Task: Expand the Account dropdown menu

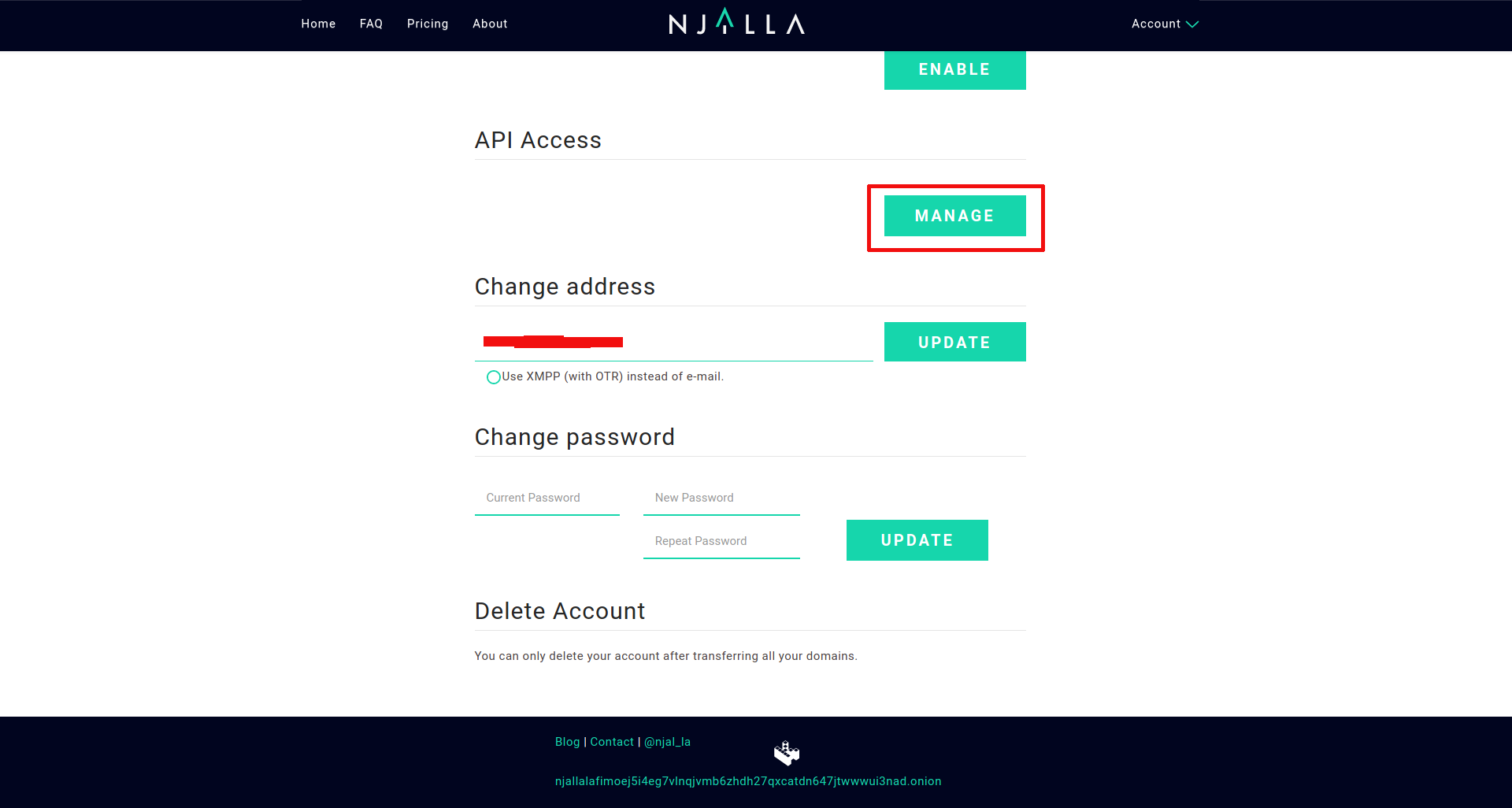Action: 1164,24
